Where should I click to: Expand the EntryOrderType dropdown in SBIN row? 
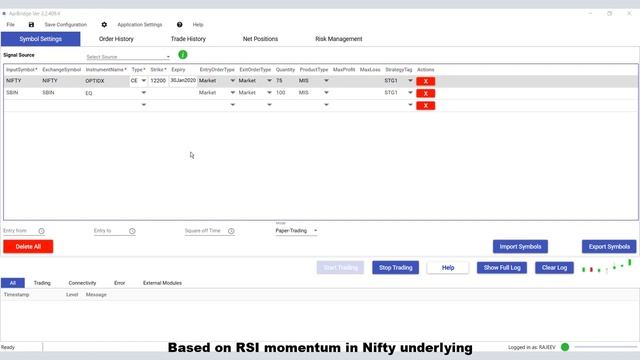(232, 93)
